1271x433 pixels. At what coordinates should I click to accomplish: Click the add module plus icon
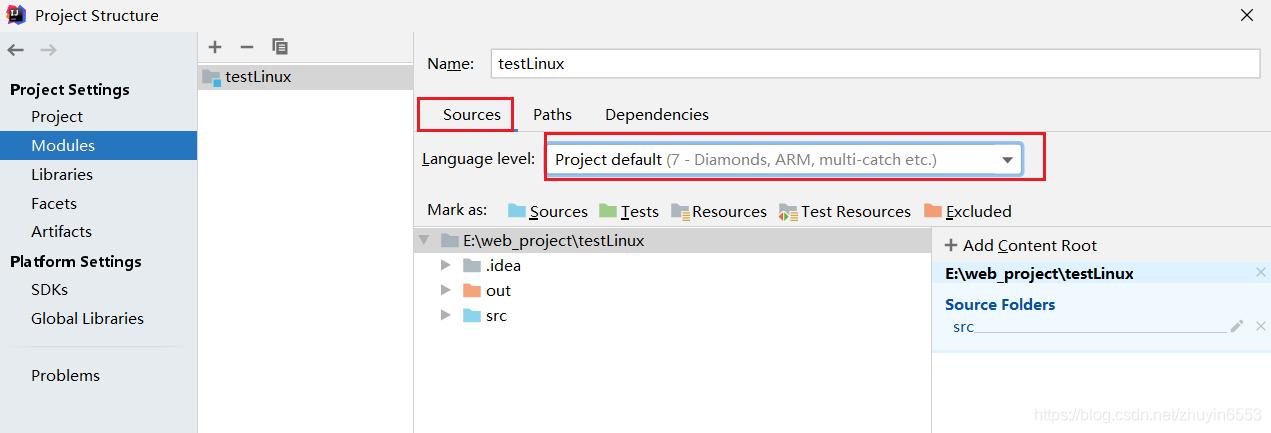215,47
